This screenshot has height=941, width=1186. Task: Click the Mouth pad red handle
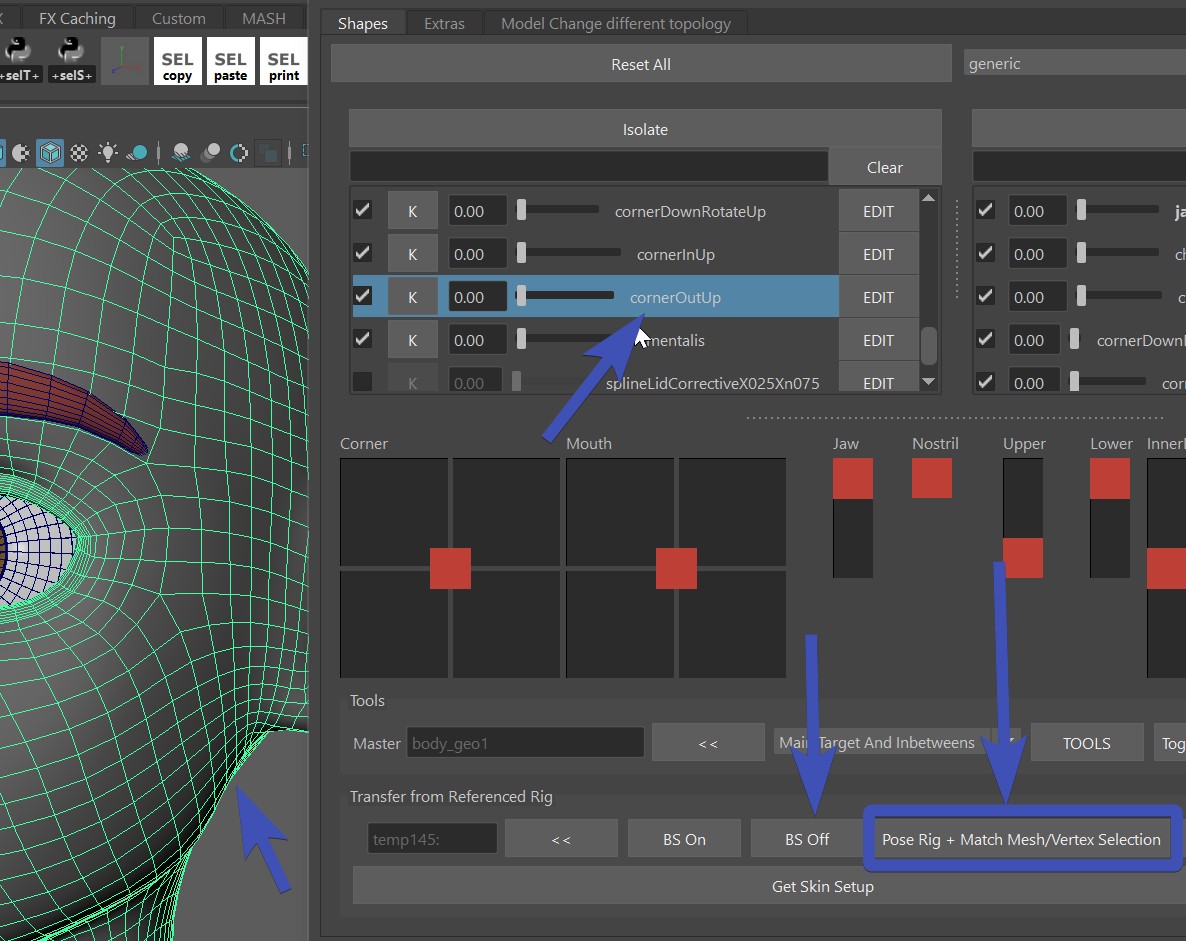(676, 568)
